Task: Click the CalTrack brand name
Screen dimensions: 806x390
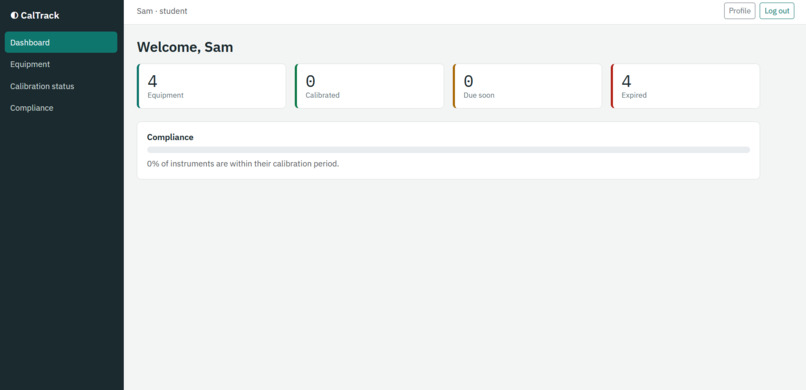Action: tap(40, 15)
